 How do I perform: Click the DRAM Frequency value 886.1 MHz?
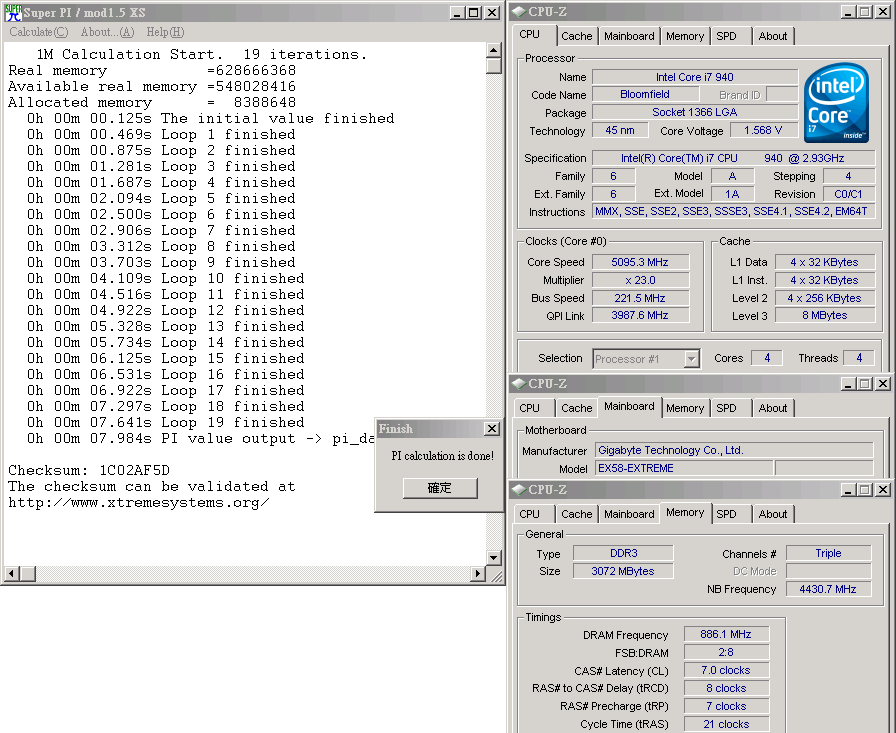coord(726,634)
